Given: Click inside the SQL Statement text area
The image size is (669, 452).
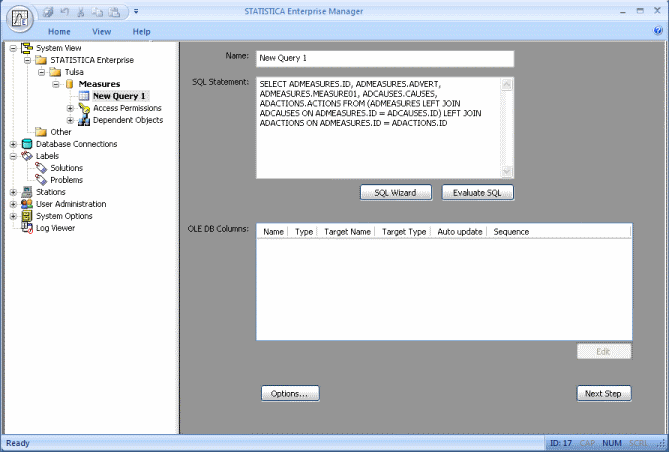Looking at the screenshot, I should tap(378, 128).
